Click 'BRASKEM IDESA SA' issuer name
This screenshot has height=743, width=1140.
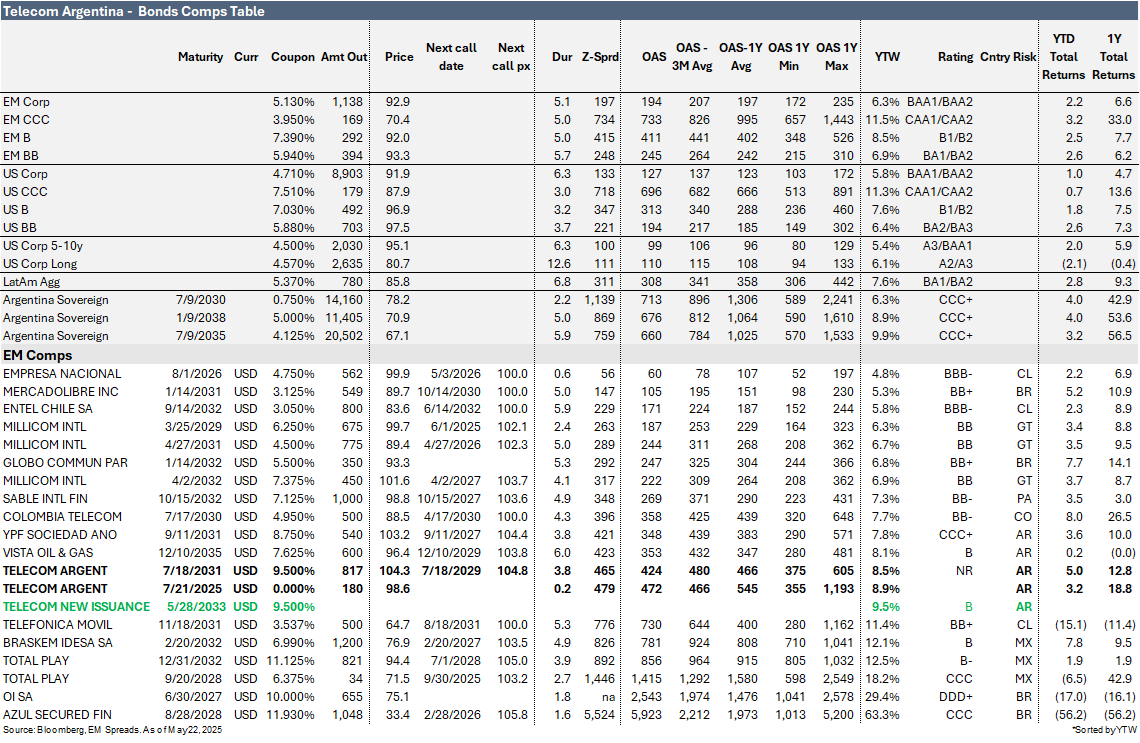click(x=57, y=643)
